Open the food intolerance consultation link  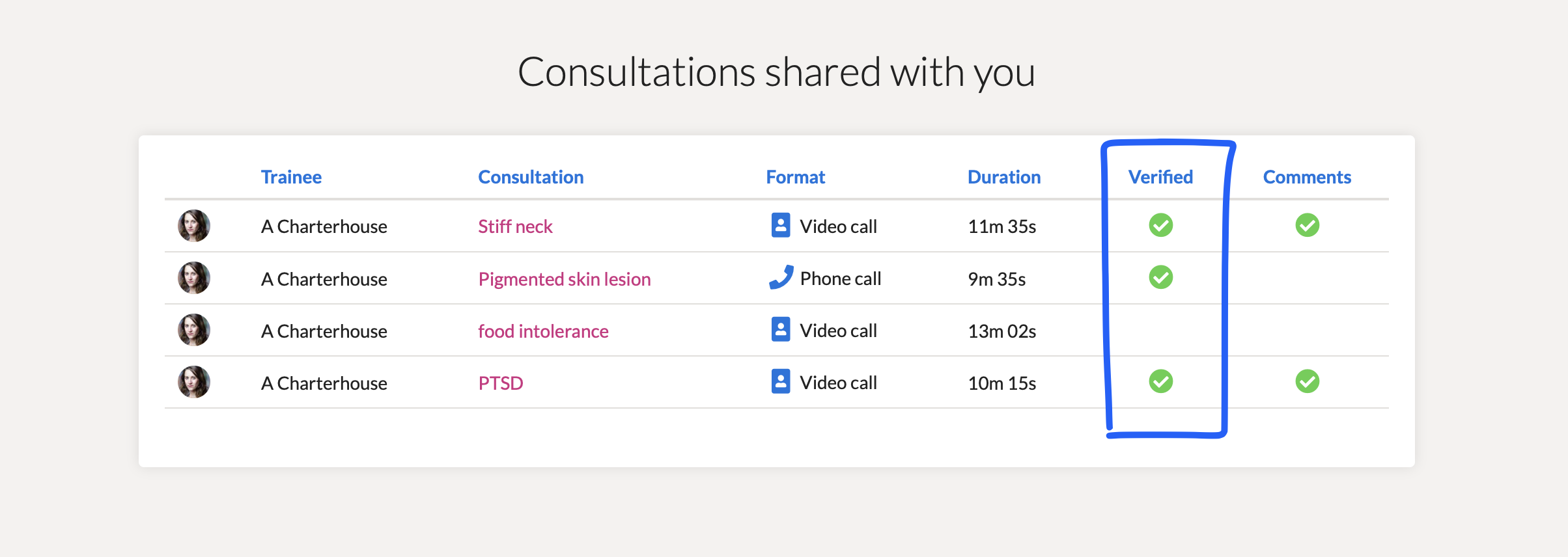[543, 331]
